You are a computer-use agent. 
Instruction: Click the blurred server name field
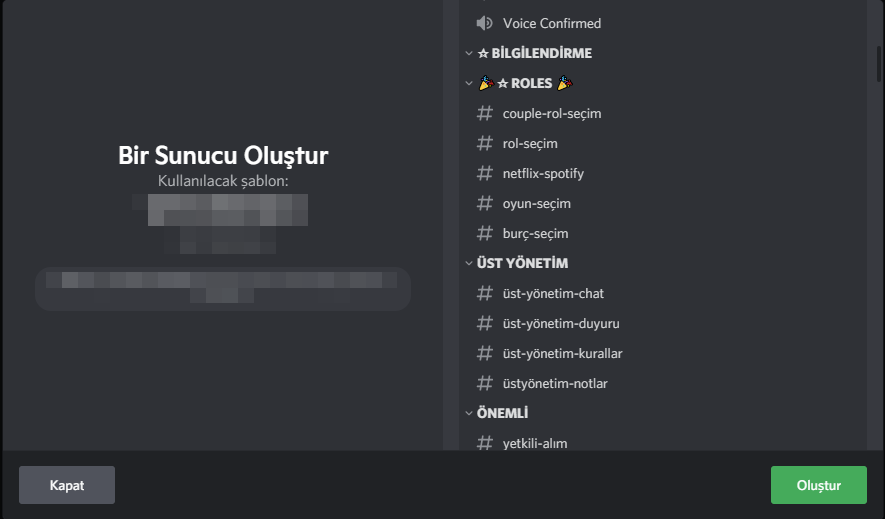223,289
